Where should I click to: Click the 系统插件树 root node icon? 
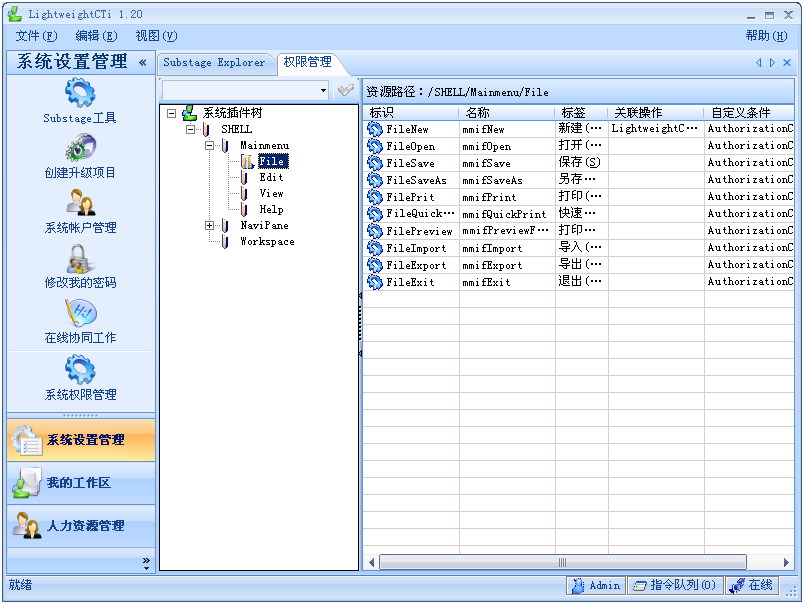tap(190, 113)
